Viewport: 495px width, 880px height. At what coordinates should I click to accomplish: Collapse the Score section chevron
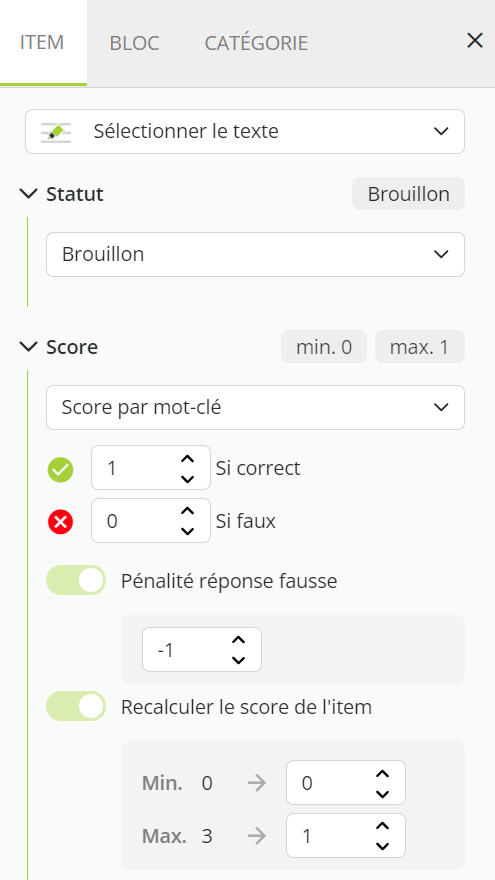(x=28, y=347)
